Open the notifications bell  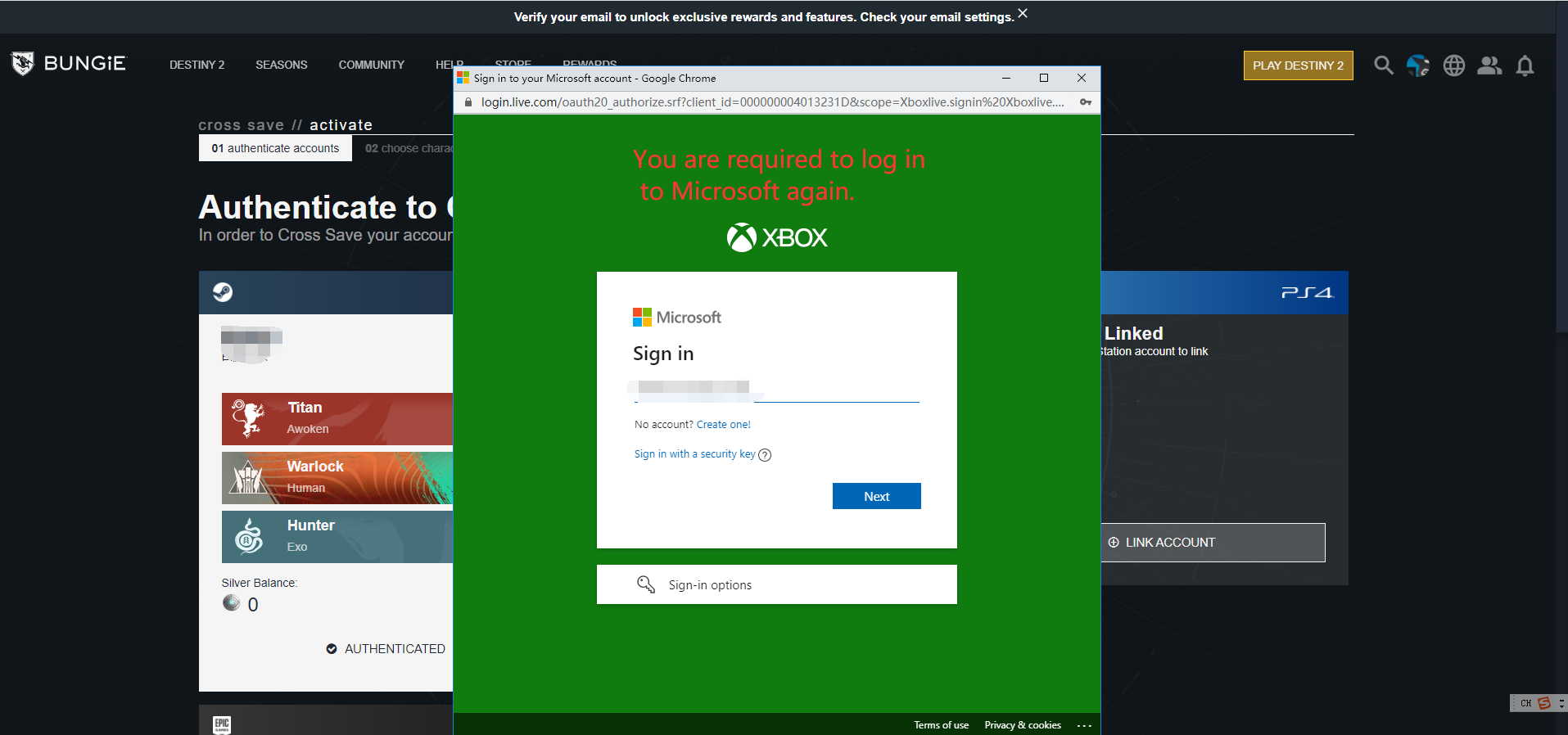point(1524,65)
